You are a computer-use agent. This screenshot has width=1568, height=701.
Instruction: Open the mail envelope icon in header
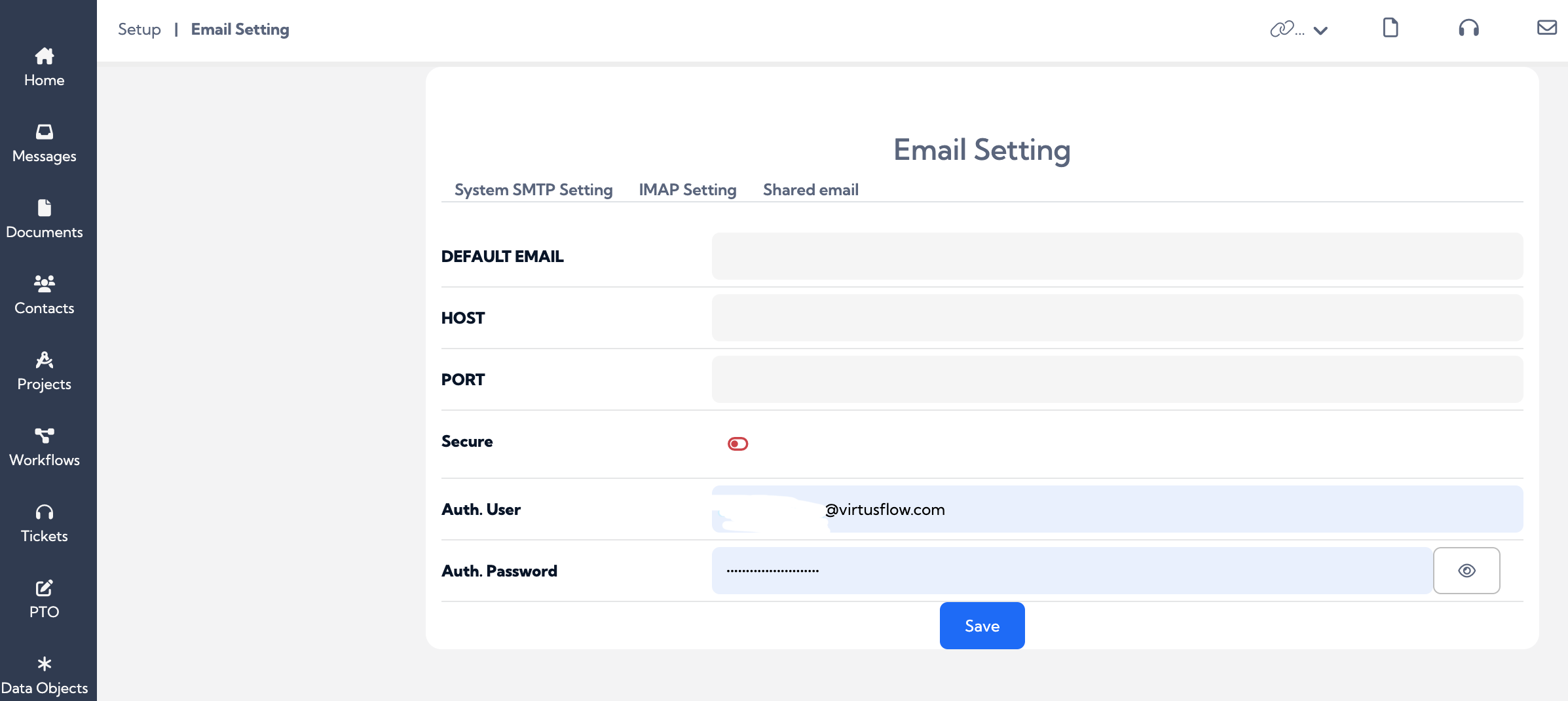[1547, 28]
